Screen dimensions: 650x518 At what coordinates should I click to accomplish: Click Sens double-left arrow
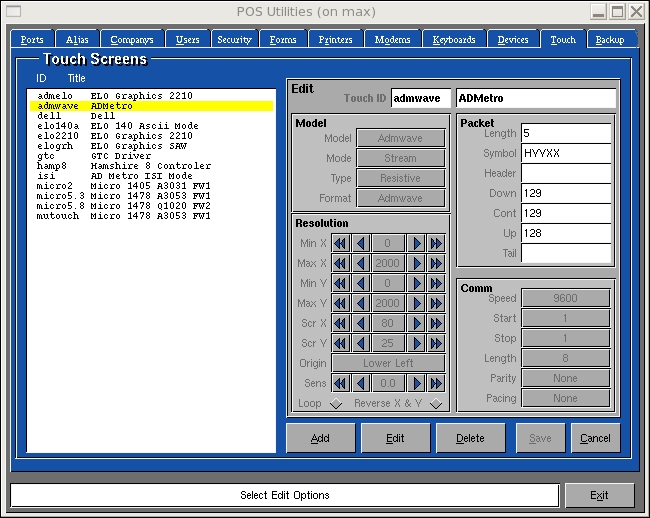341,383
